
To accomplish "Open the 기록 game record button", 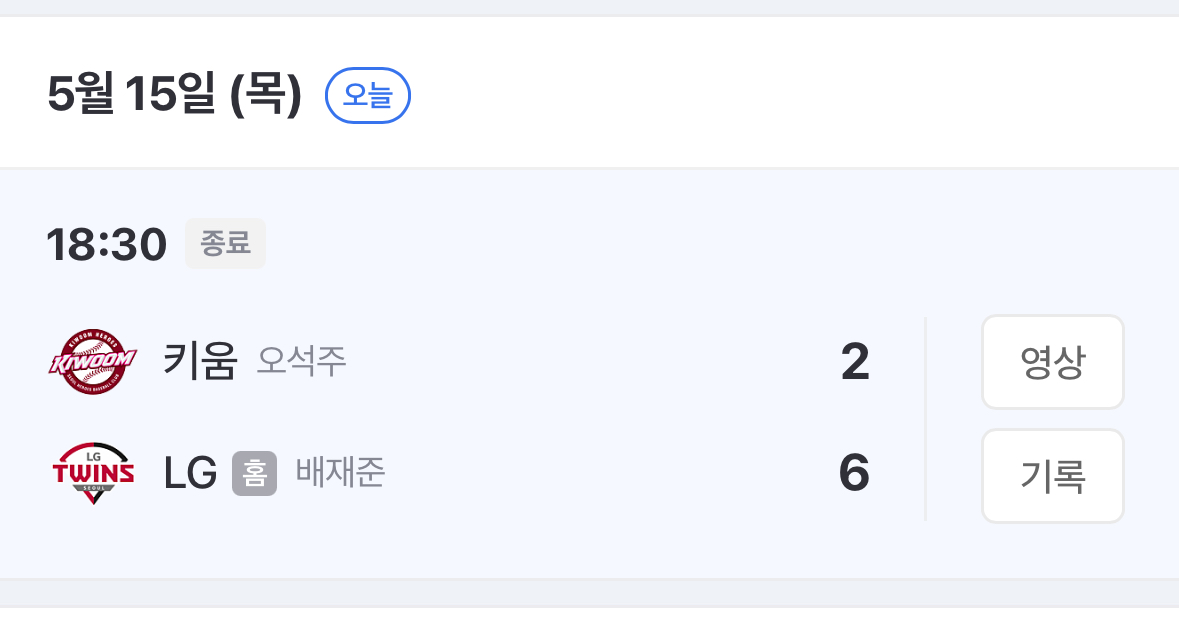I will tap(1052, 476).
